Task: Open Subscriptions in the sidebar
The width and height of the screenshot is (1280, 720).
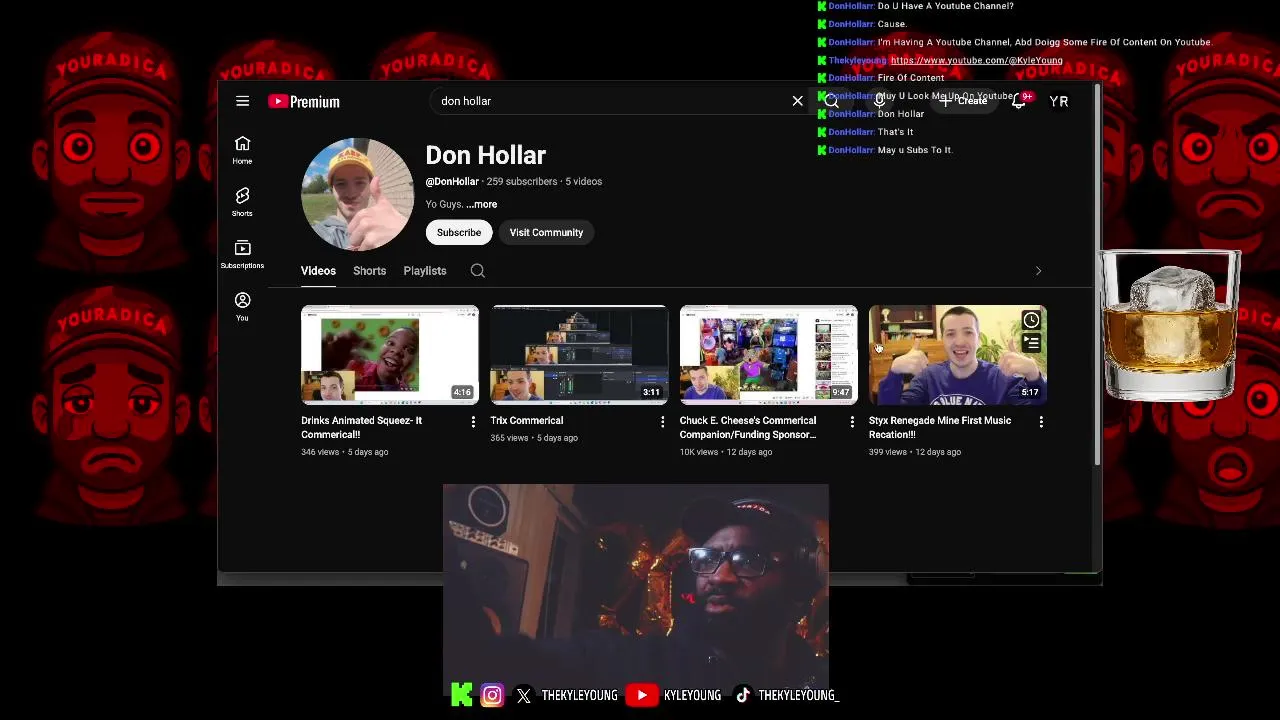Action: coord(242,254)
